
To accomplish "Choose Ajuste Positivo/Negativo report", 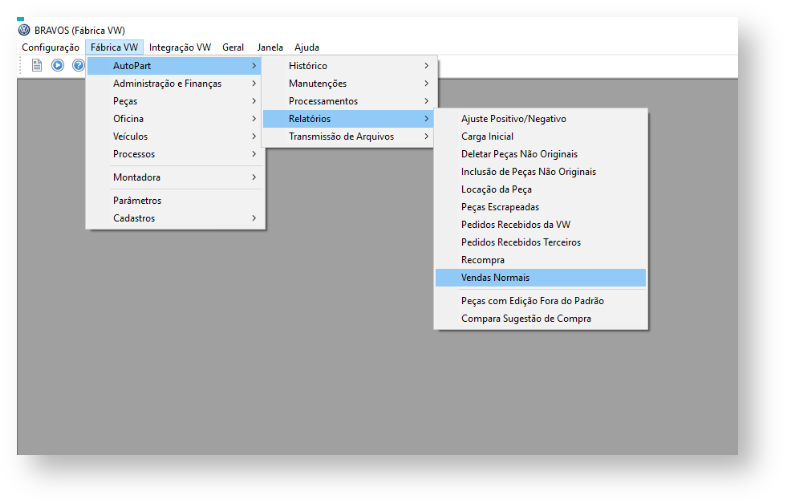I will [541, 118].
